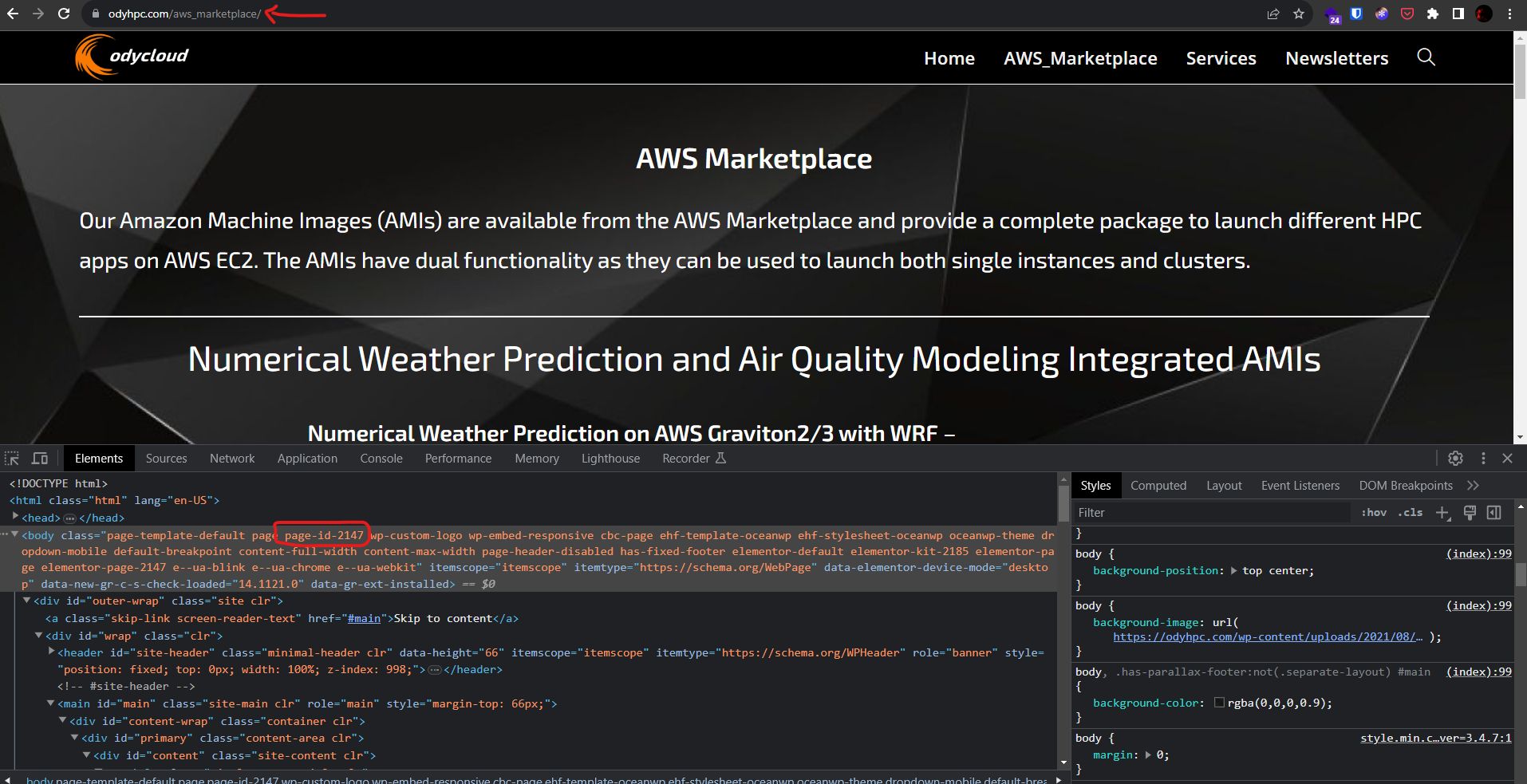Collapse the main id main node
This screenshot has height=784, width=1527.
point(51,703)
